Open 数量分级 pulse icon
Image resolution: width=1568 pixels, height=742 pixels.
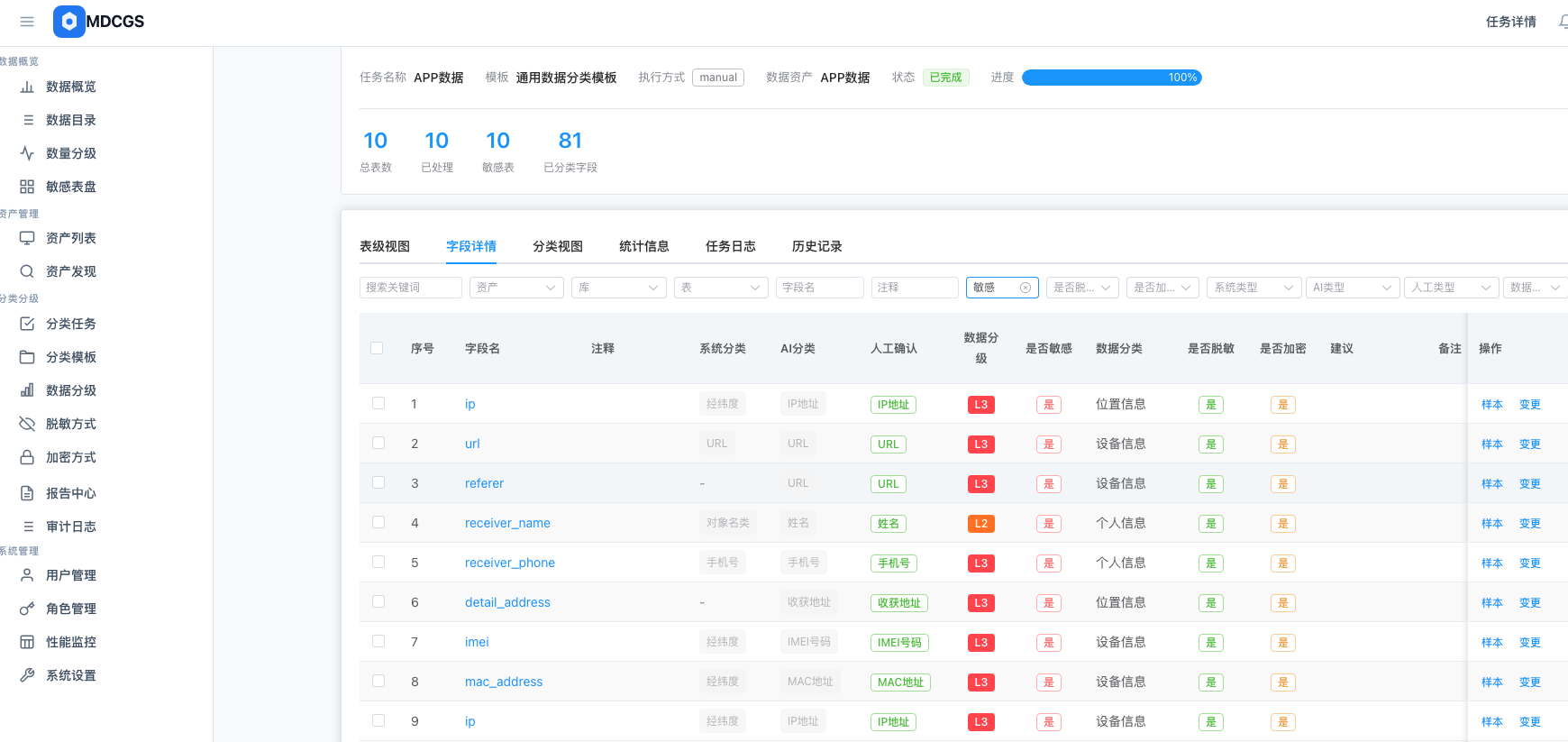(27, 153)
